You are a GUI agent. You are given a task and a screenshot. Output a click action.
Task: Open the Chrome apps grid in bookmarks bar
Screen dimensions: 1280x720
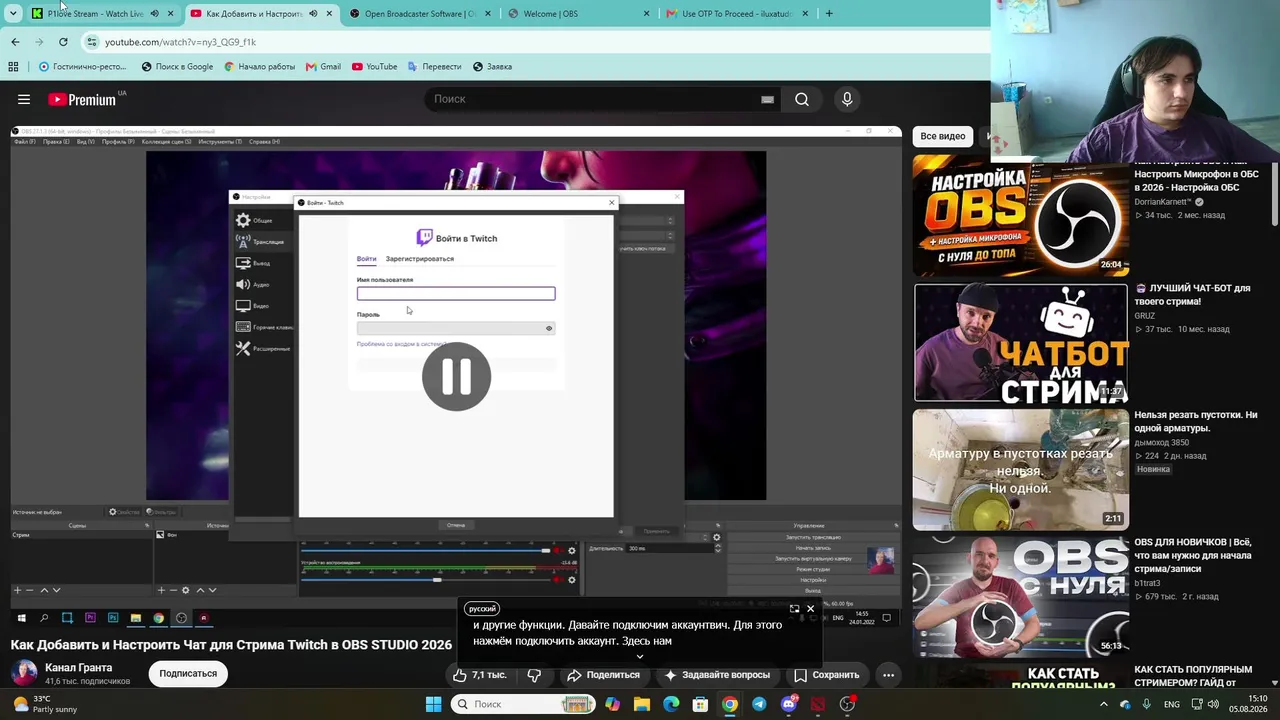[x=13, y=67]
